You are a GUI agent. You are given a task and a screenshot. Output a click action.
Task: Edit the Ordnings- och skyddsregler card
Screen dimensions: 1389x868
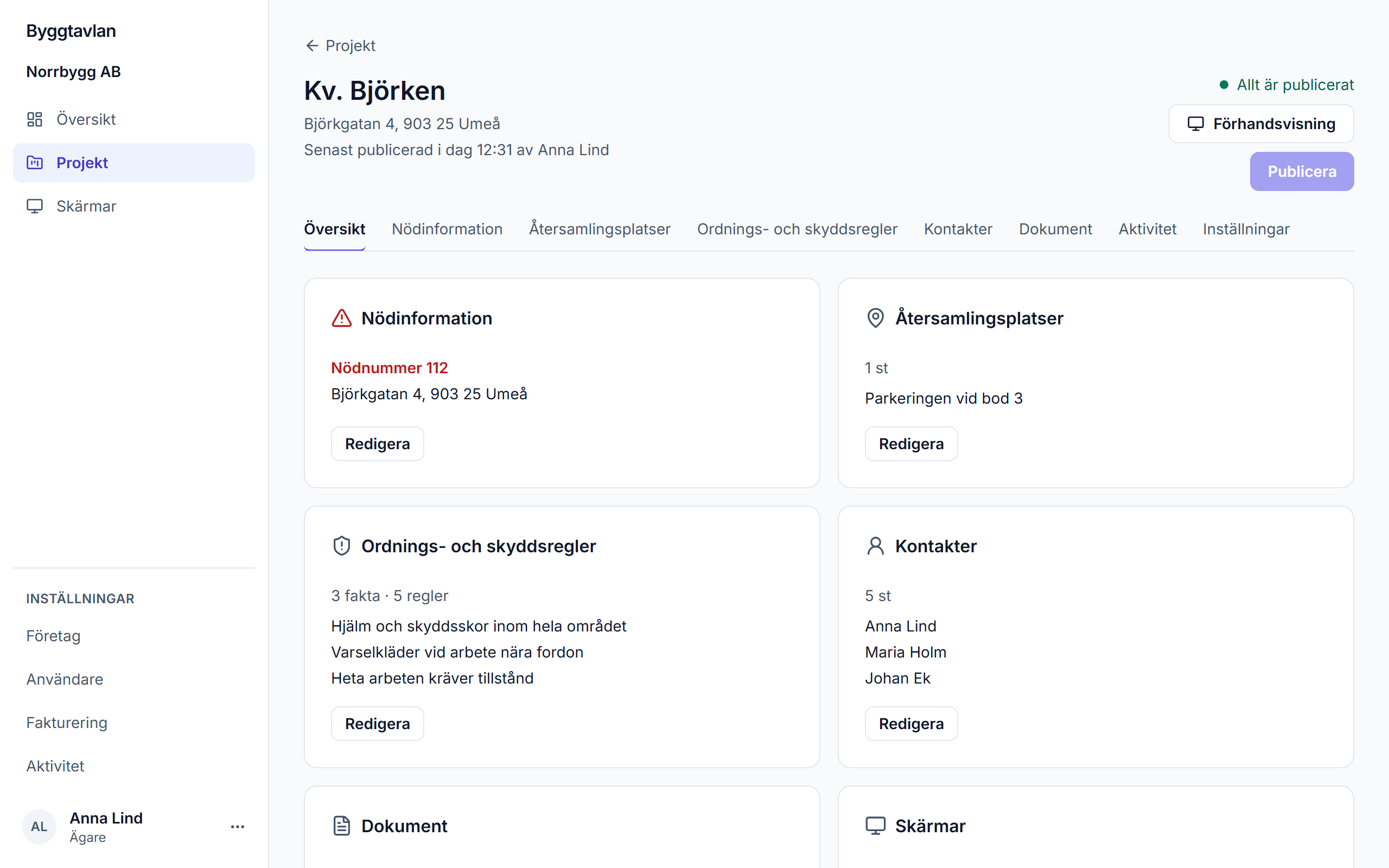pyautogui.click(x=377, y=724)
